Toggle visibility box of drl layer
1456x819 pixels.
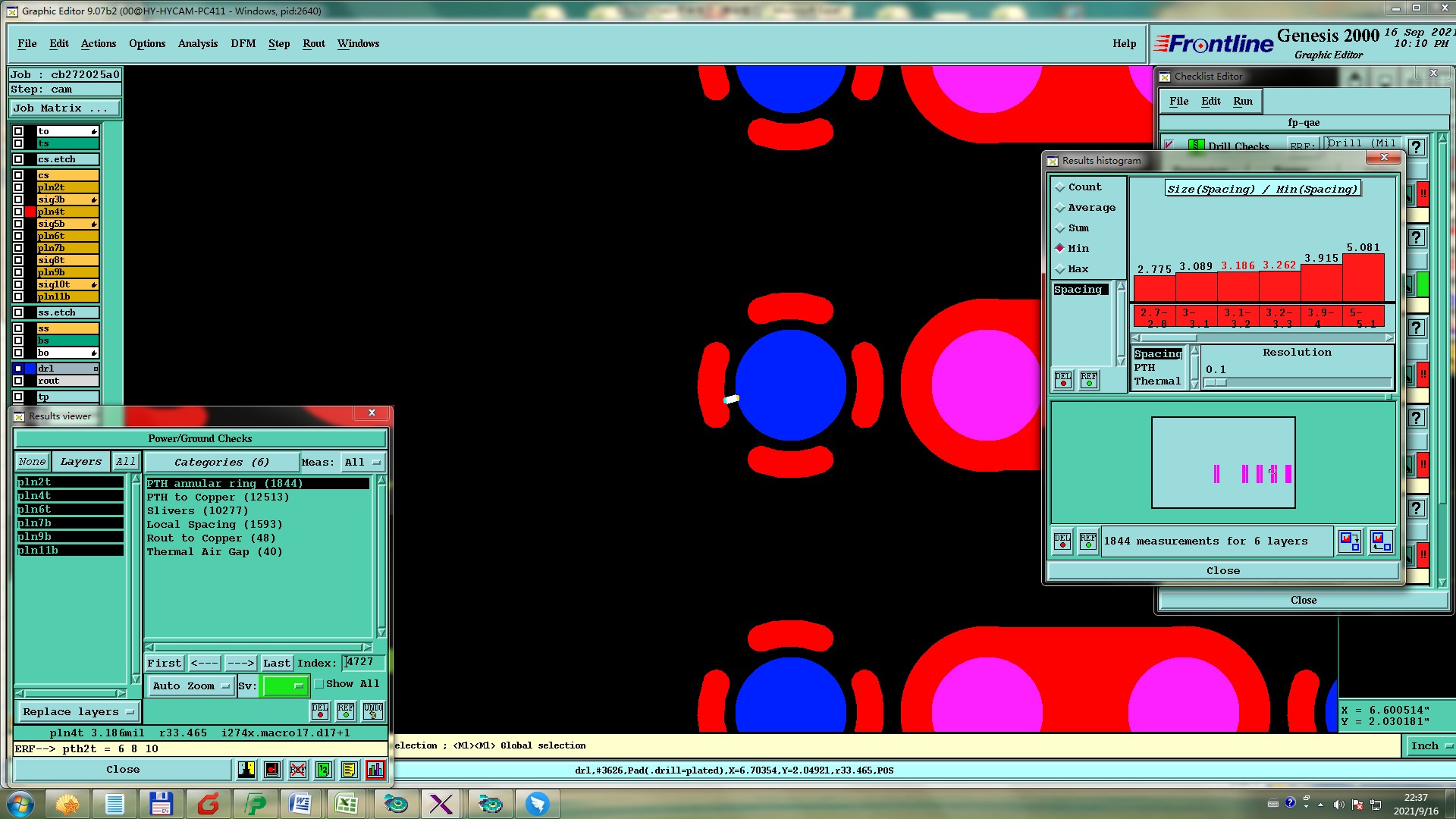[x=18, y=369]
